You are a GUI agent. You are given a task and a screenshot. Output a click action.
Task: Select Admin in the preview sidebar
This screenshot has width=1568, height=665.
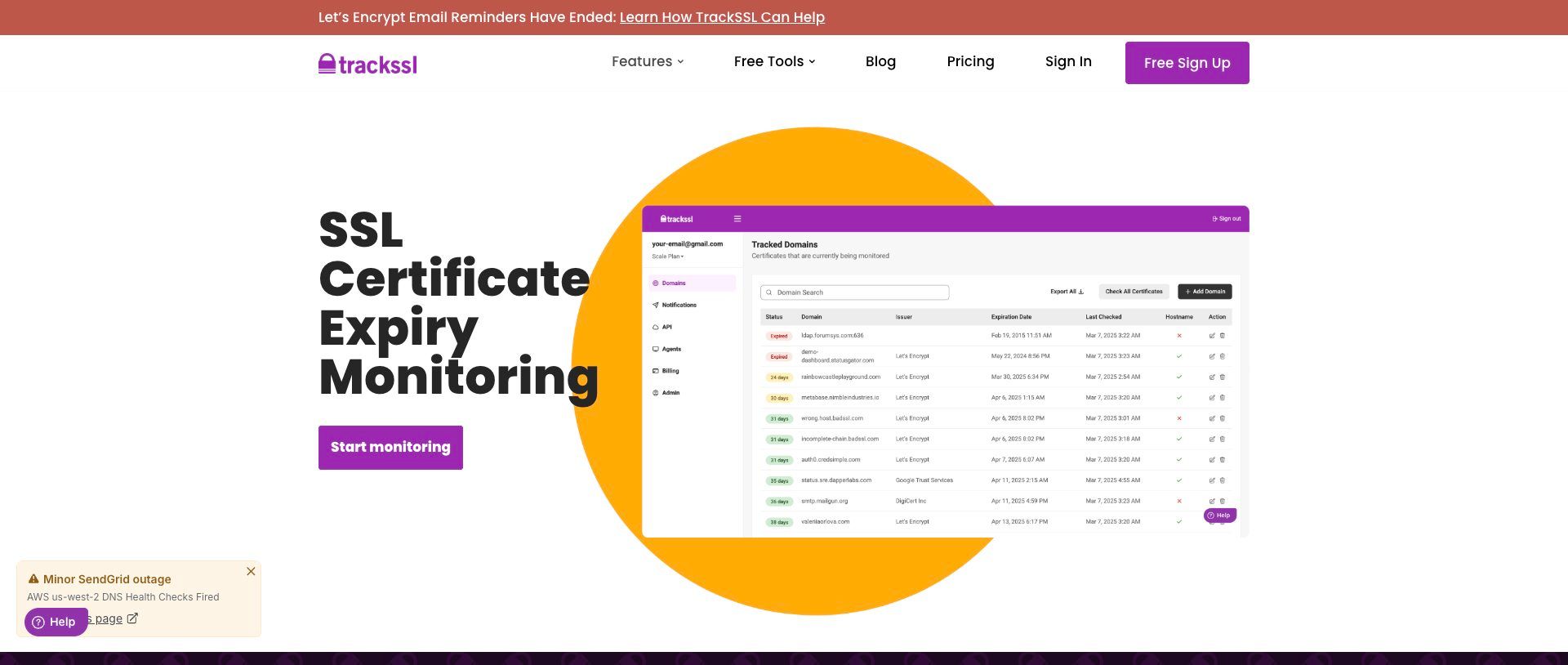coord(666,393)
